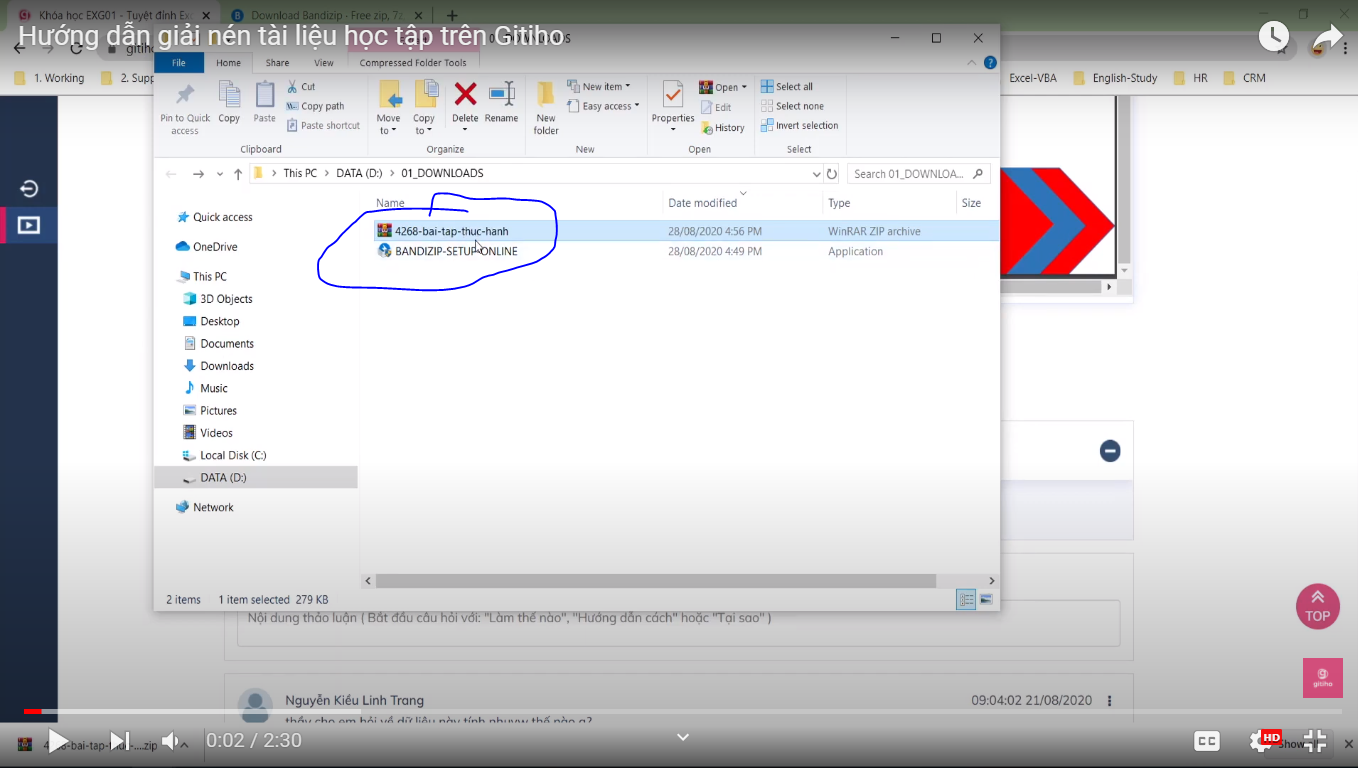Open video settings gear

[1260, 741]
